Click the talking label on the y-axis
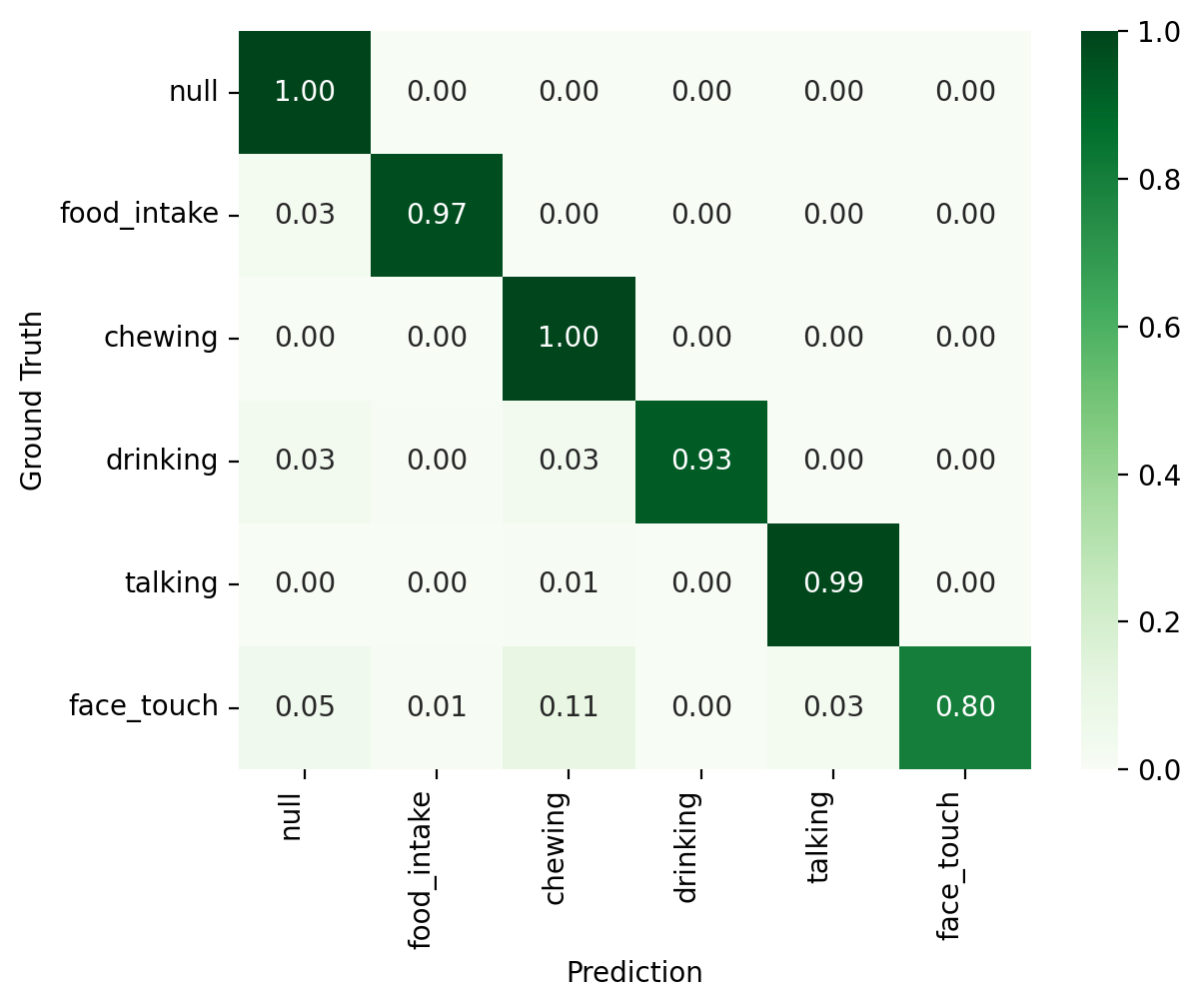1201x1008 pixels. coord(171,582)
